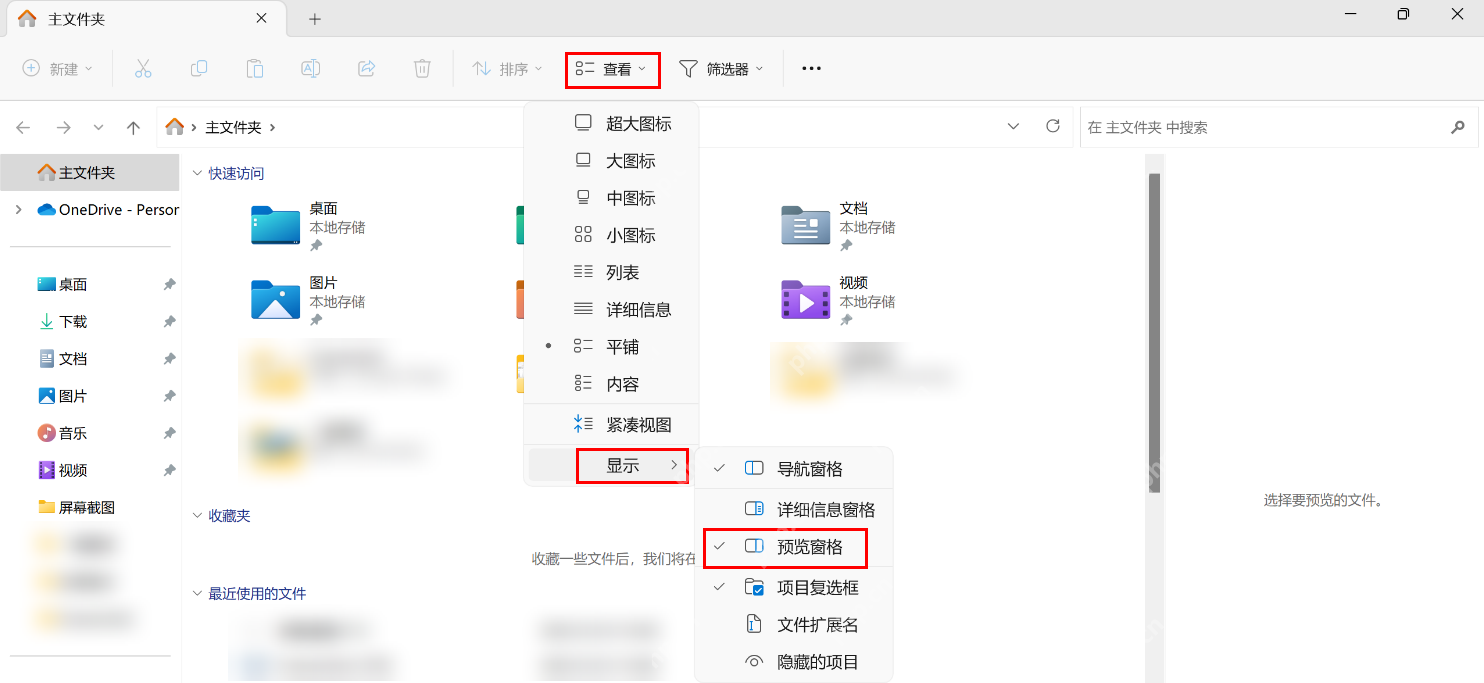Screen dimensions: 1484x683
Task: Toggle 预览窗格 in the 显示 submenu
Action: 793,547
